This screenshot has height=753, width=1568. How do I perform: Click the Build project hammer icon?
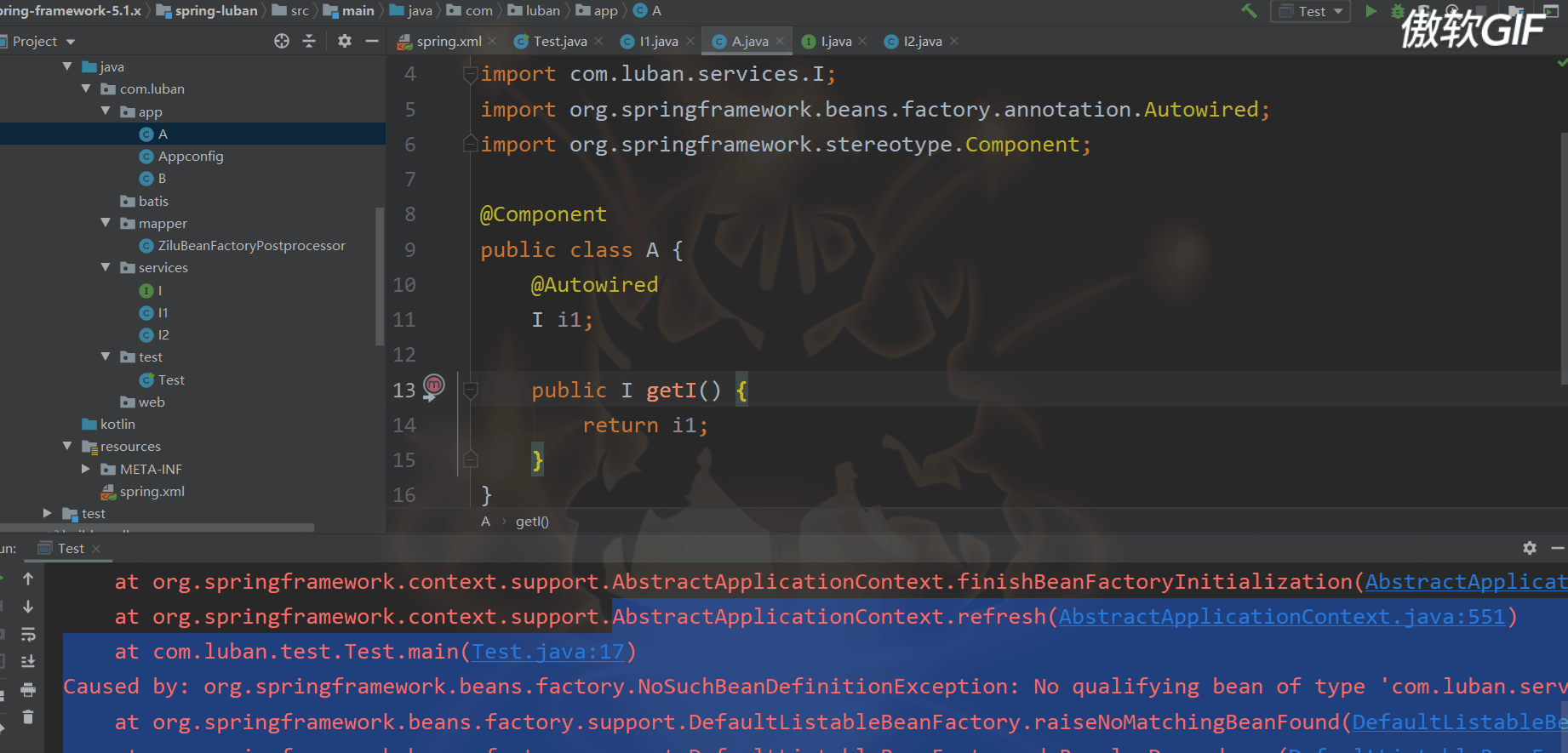1249,11
